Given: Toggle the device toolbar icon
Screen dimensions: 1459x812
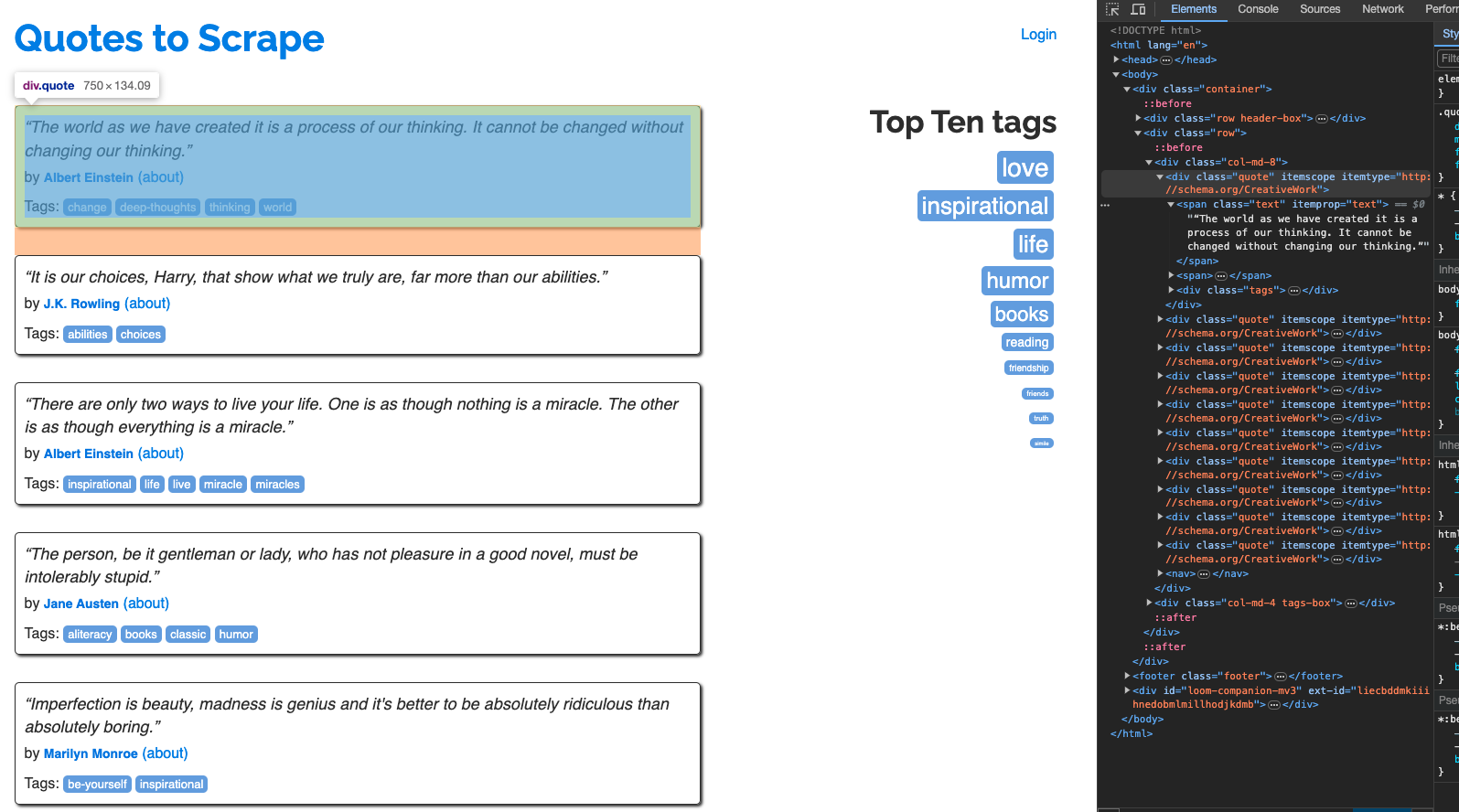Looking at the screenshot, I should [x=1138, y=9].
